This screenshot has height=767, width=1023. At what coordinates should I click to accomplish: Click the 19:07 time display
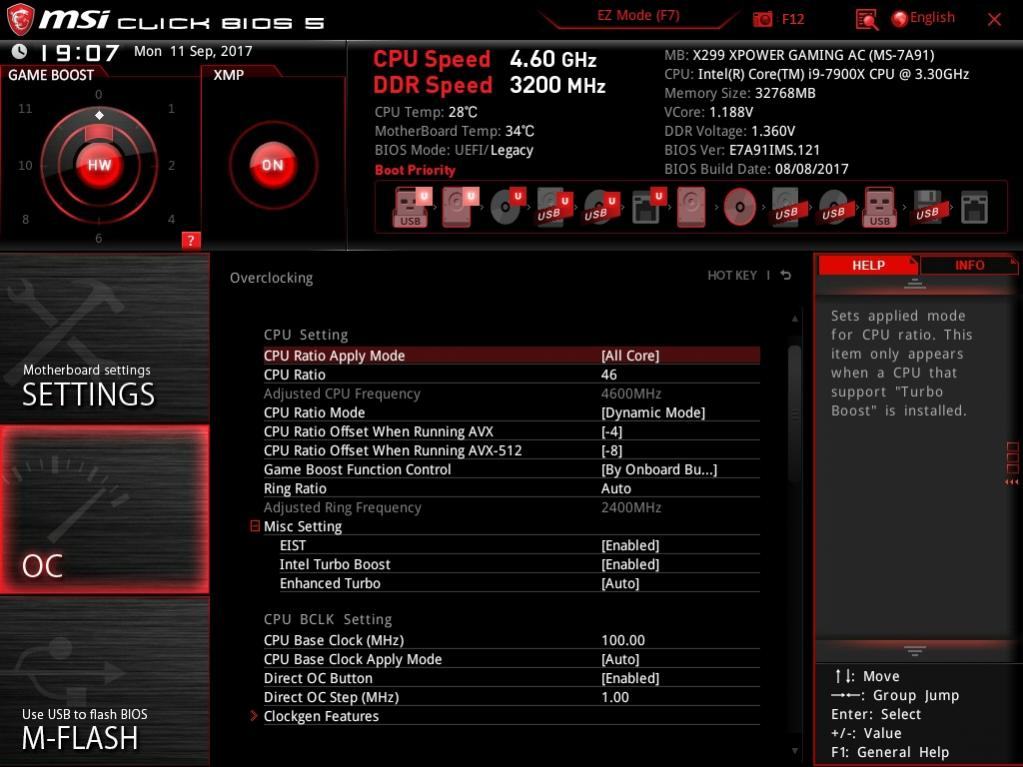(x=80, y=52)
